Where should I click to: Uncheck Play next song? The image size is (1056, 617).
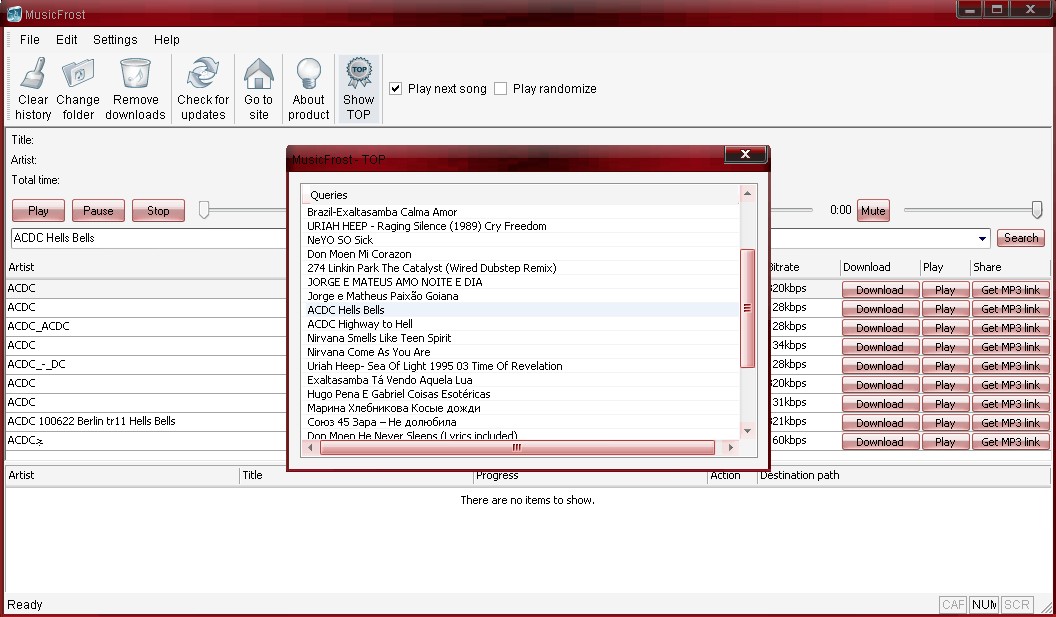tap(396, 89)
